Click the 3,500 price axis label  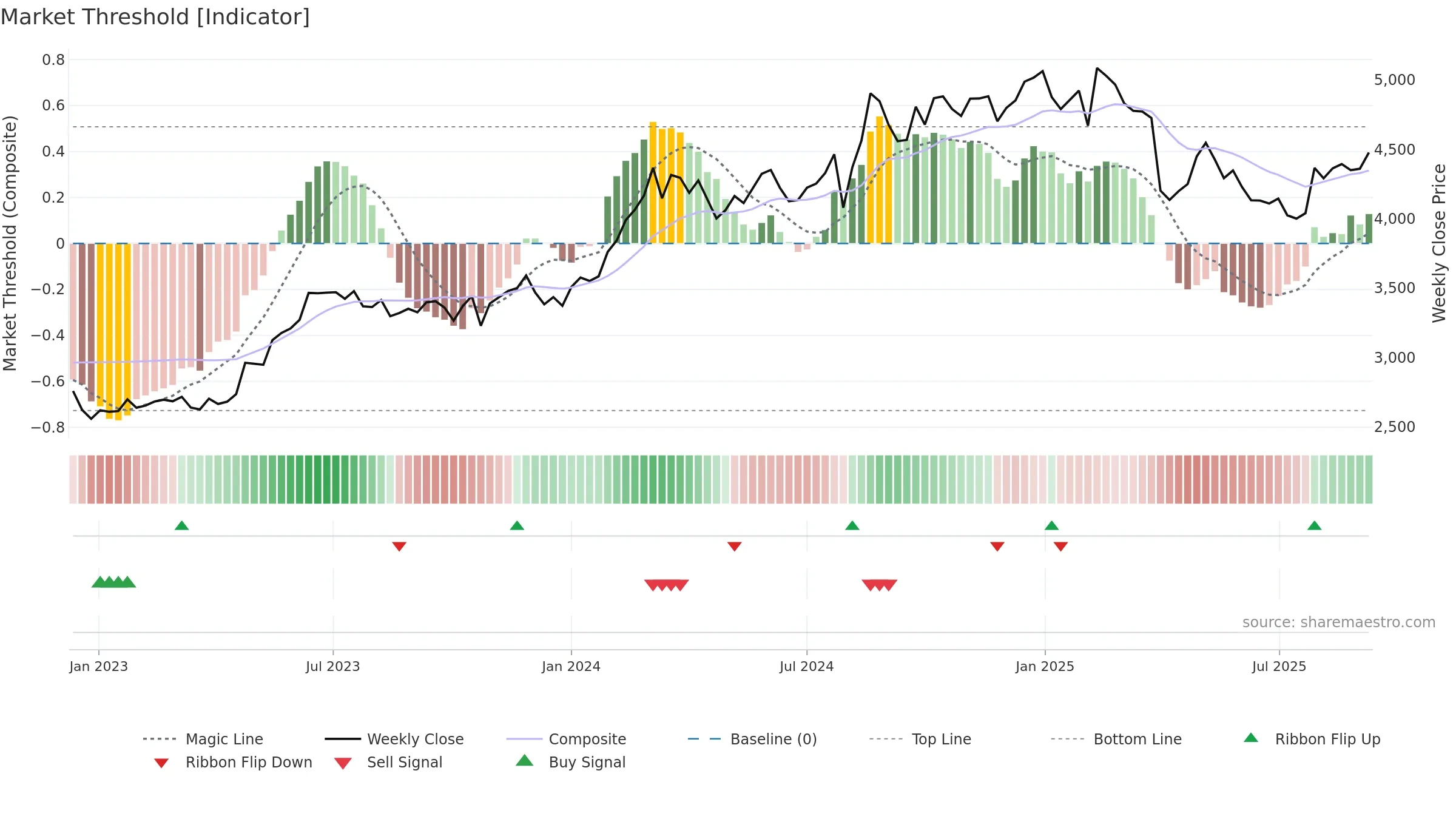click(x=1395, y=288)
